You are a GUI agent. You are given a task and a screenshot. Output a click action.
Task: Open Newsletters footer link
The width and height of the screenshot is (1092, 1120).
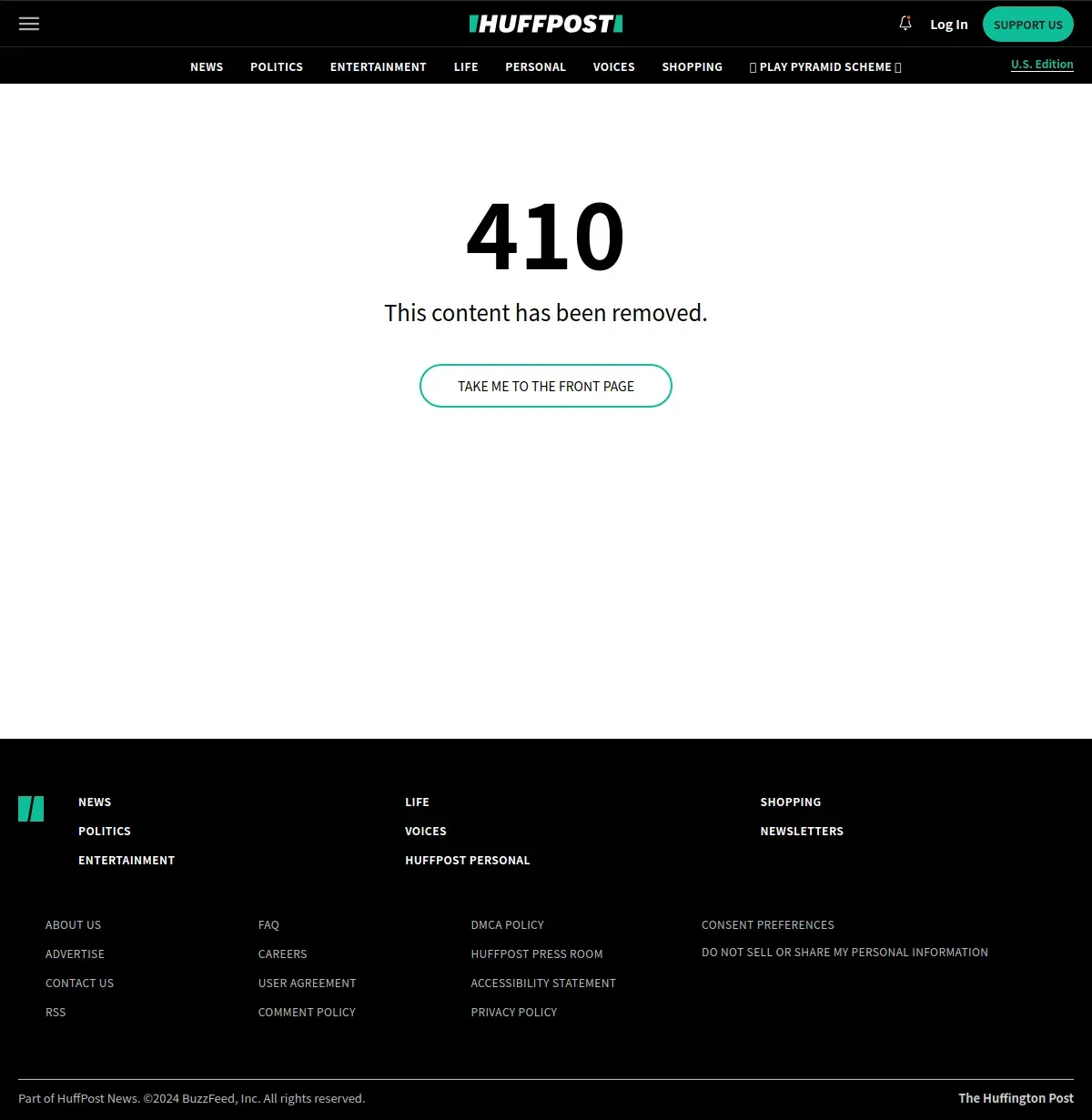802,831
